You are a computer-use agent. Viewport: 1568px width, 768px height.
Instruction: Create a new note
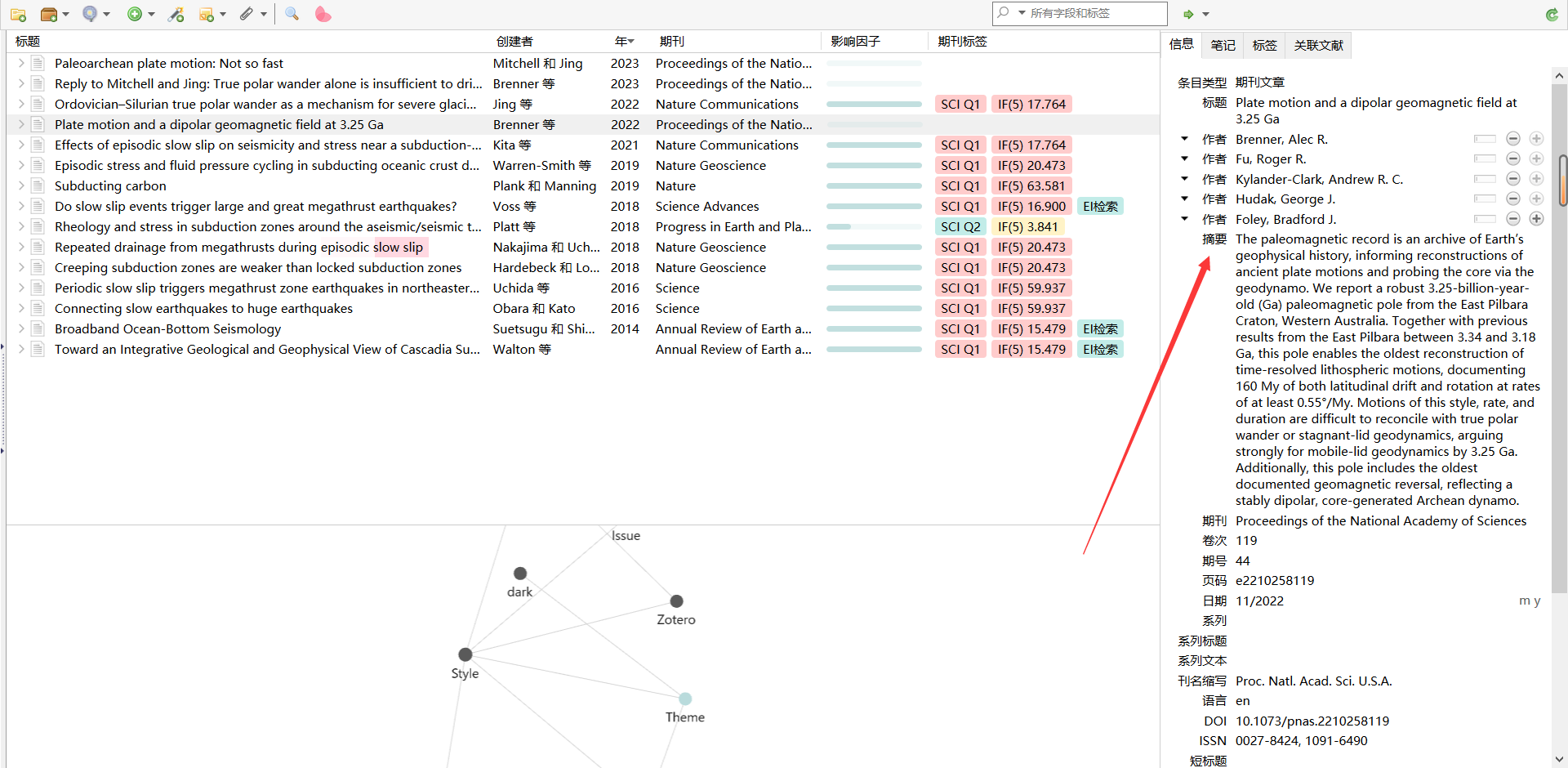(207, 14)
